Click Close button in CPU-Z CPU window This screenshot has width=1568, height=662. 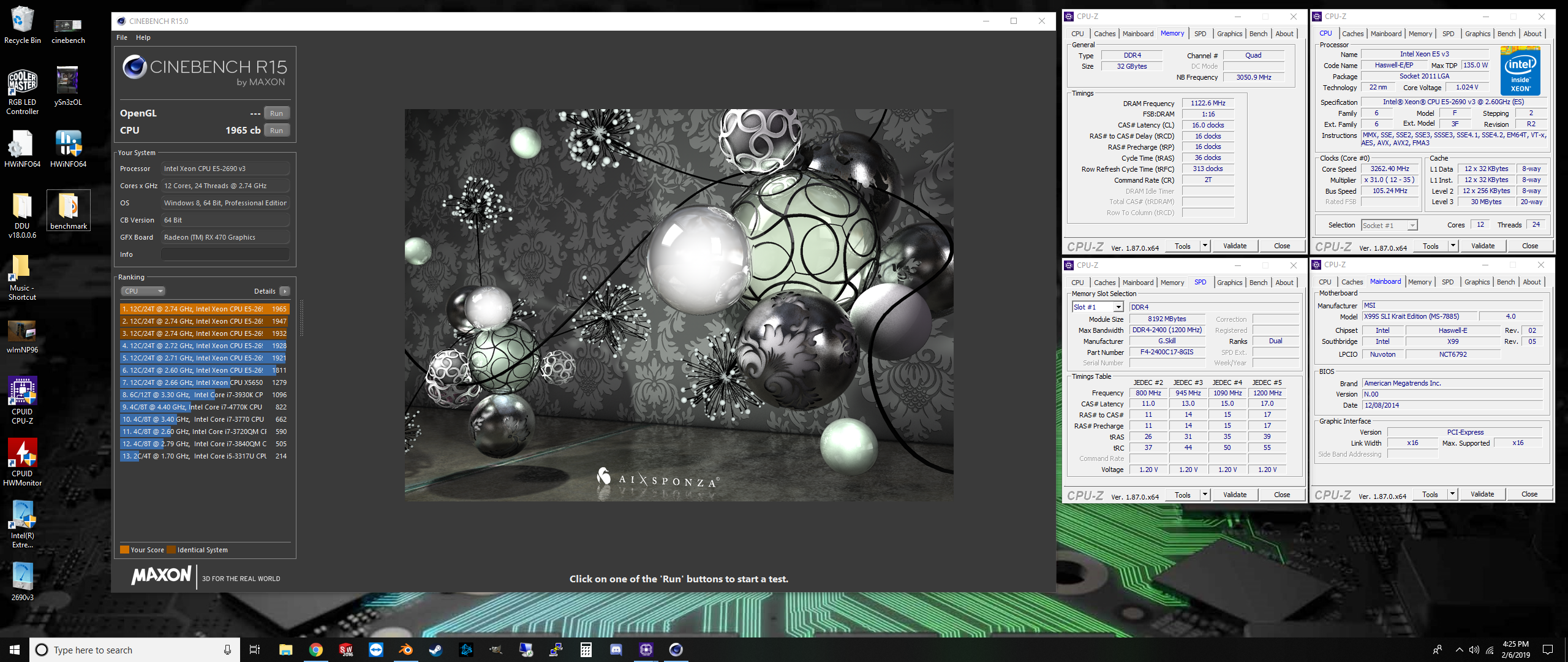click(1529, 246)
